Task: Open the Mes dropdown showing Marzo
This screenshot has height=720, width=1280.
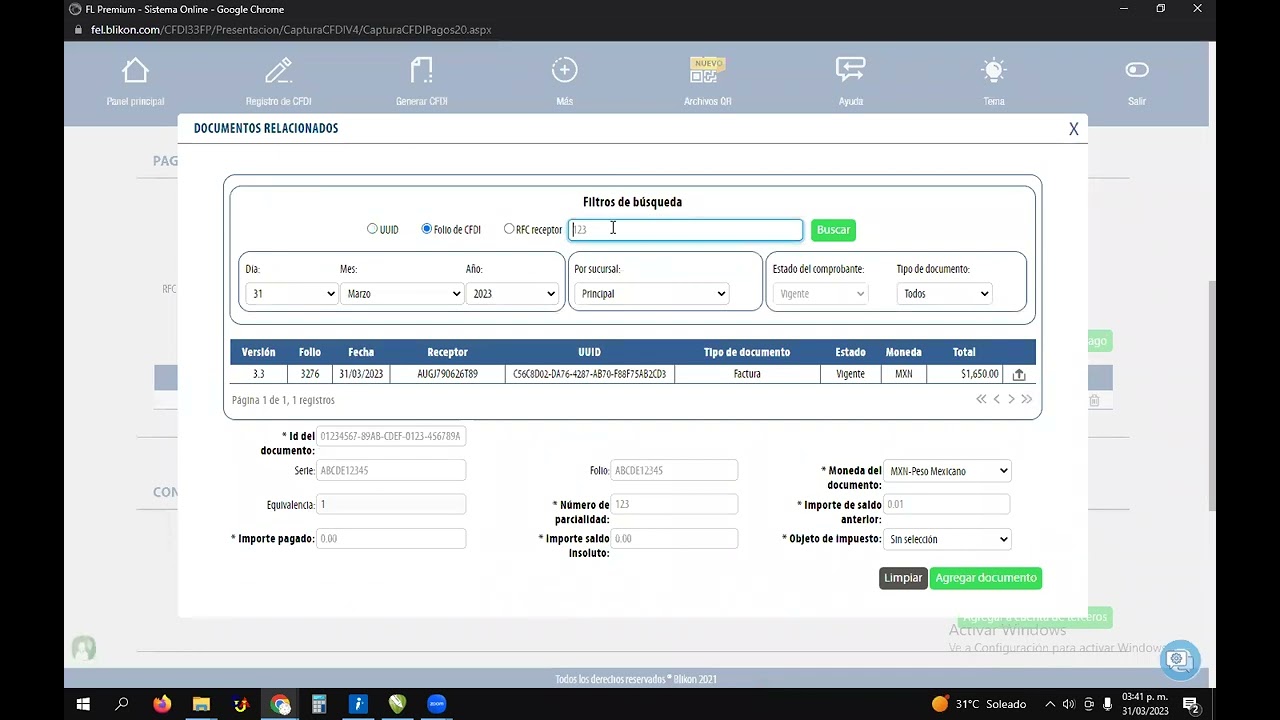Action: click(x=402, y=294)
